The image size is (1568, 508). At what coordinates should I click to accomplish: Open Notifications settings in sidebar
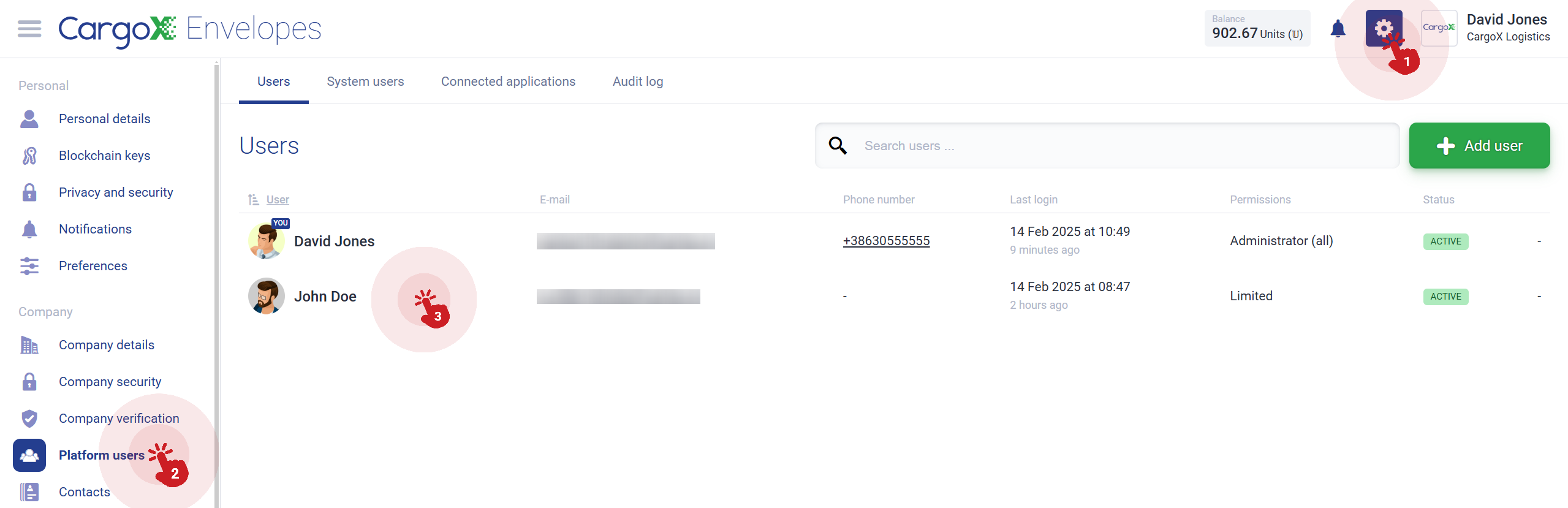point(95,229)
